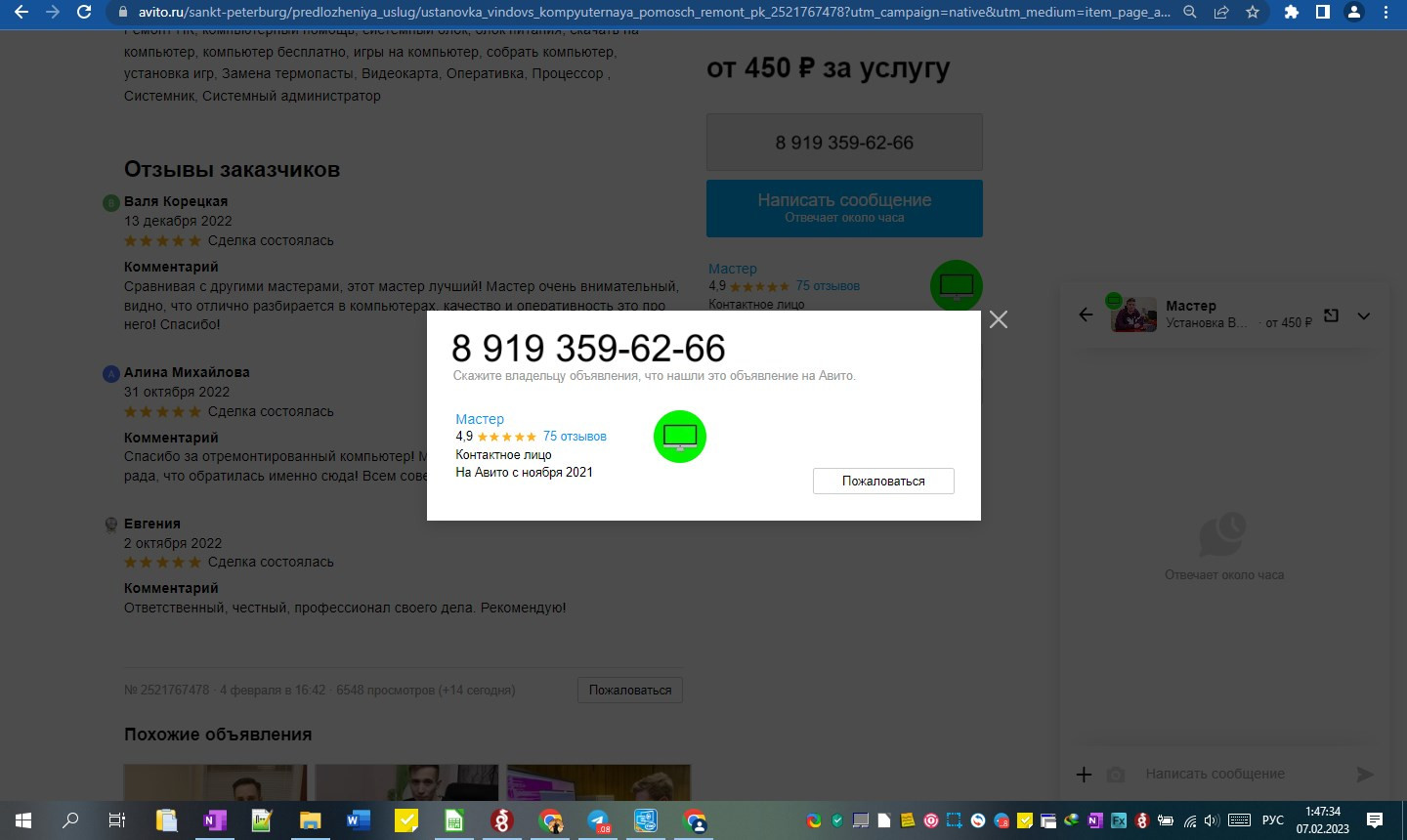The height and width of the screenshot is (840, 1407).
Task: Open the Windows notification center icon
Action: [1375, 820]
